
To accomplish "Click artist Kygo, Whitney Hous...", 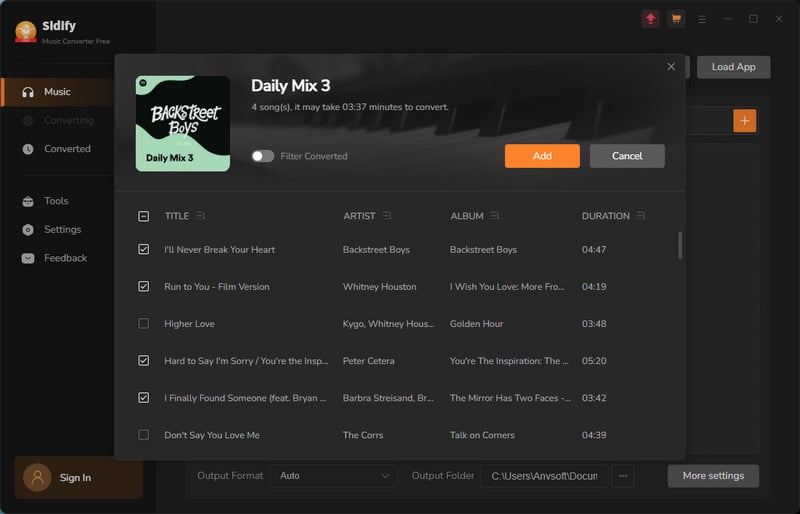I will click(x=388, y=324).
